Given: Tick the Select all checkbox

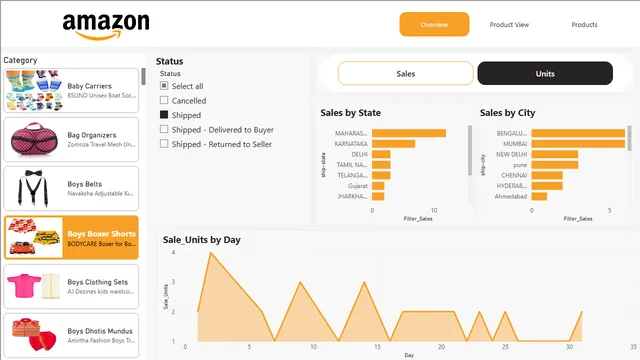Looking at the screenshot, I should pyautogui.click(x=164, y=86).
